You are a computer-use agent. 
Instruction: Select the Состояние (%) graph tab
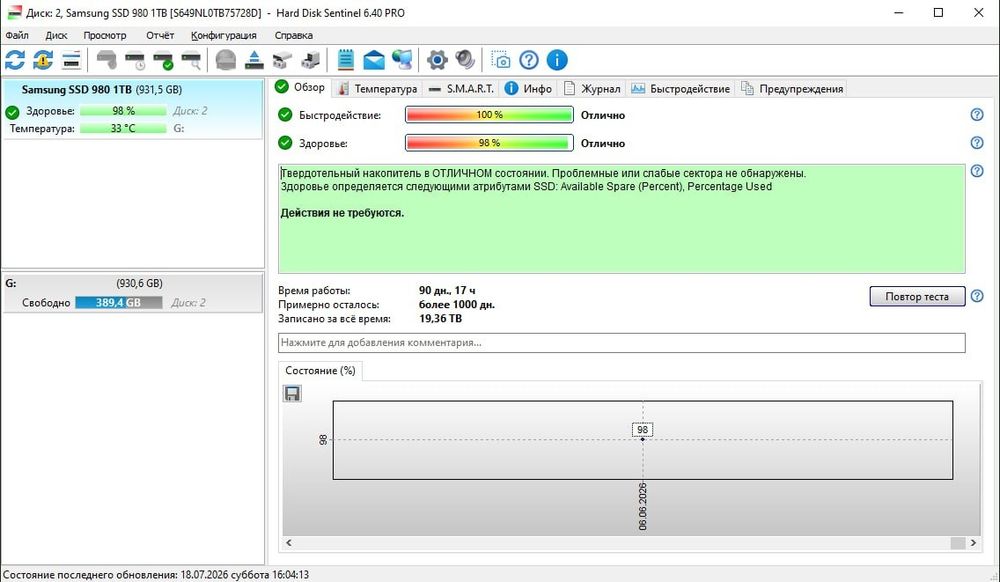coord(320,370)
